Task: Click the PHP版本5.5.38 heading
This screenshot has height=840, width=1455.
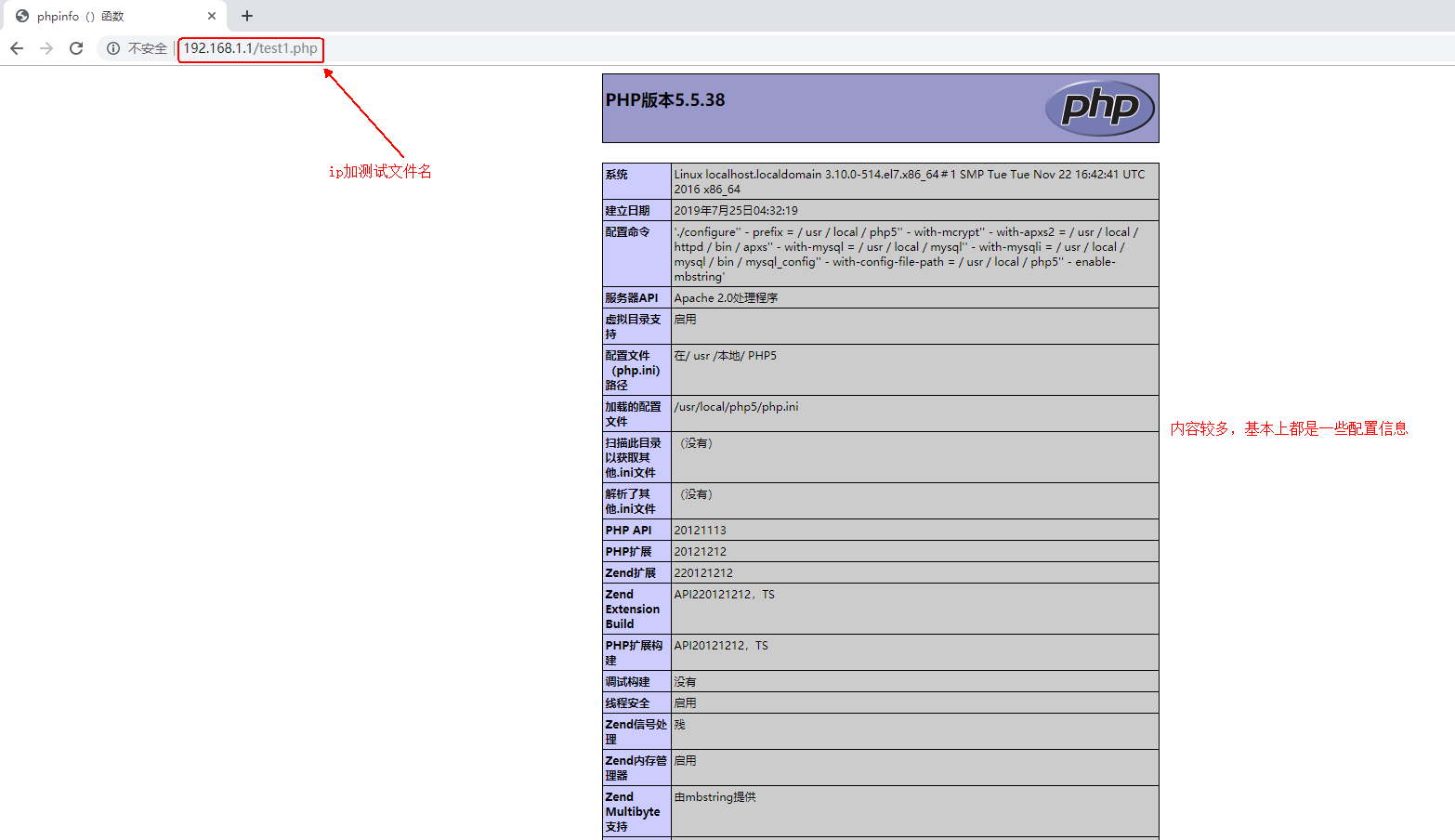Action: 665,100
